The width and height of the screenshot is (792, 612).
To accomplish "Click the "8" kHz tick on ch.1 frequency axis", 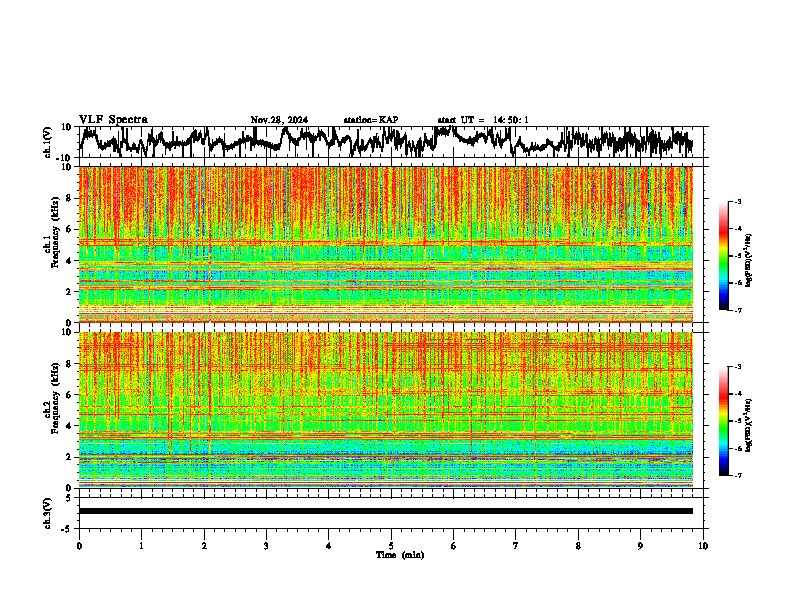I will point(70,198).
